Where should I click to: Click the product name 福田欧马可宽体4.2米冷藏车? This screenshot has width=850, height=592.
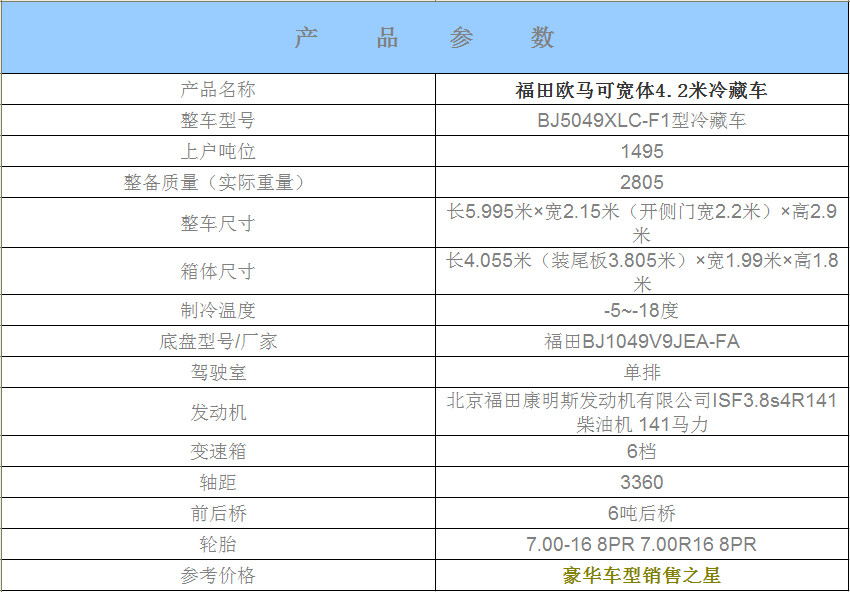tap(641, 90)
